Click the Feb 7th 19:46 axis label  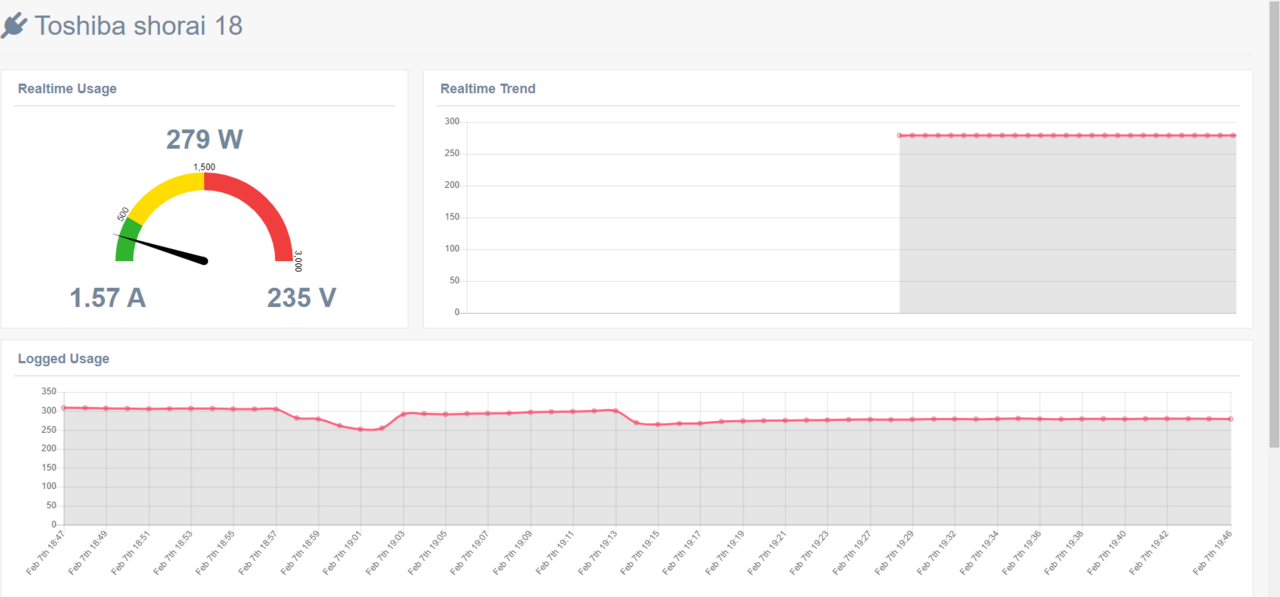(1214, 552)
